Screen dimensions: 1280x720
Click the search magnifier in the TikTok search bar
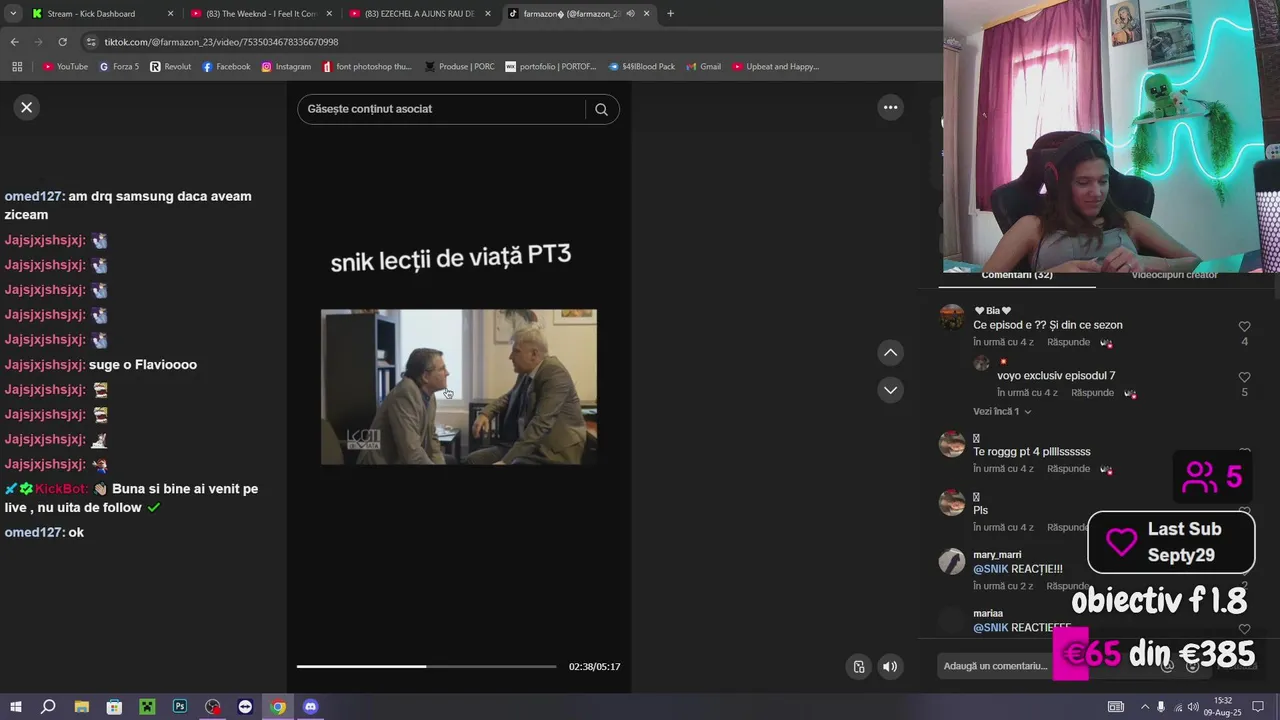601,109
